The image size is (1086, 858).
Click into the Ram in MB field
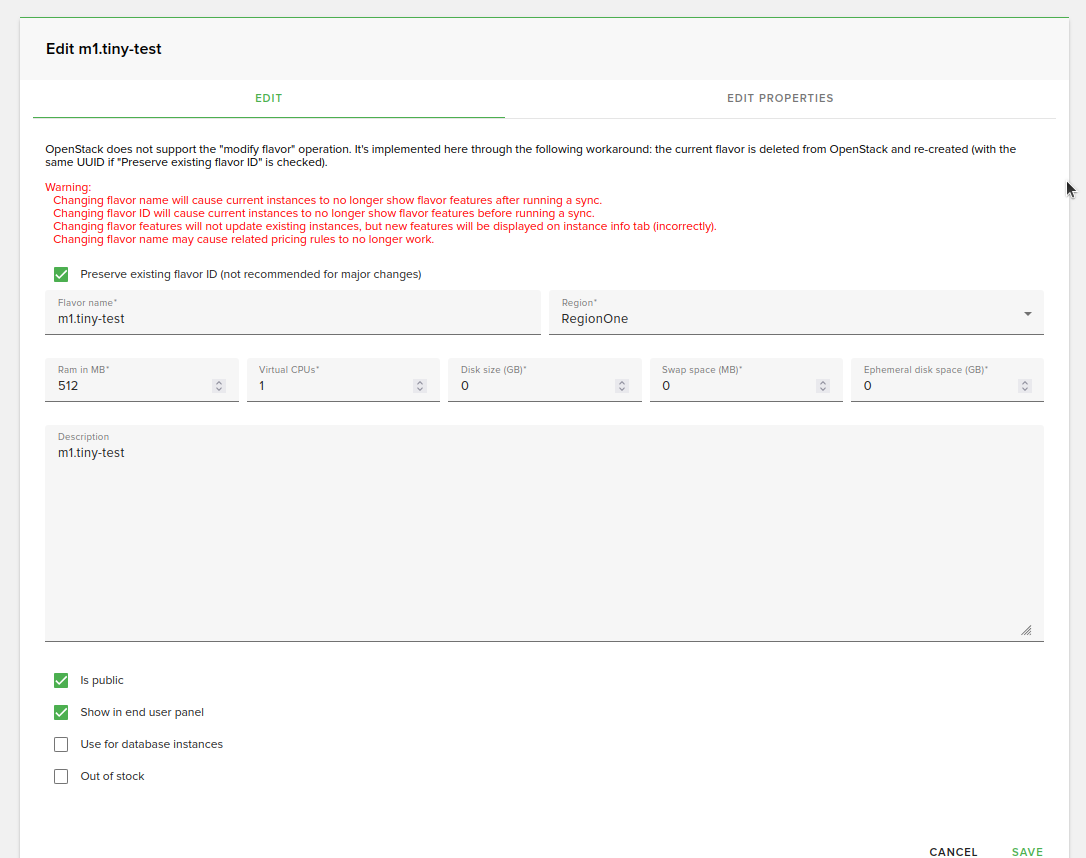point(130,386)
